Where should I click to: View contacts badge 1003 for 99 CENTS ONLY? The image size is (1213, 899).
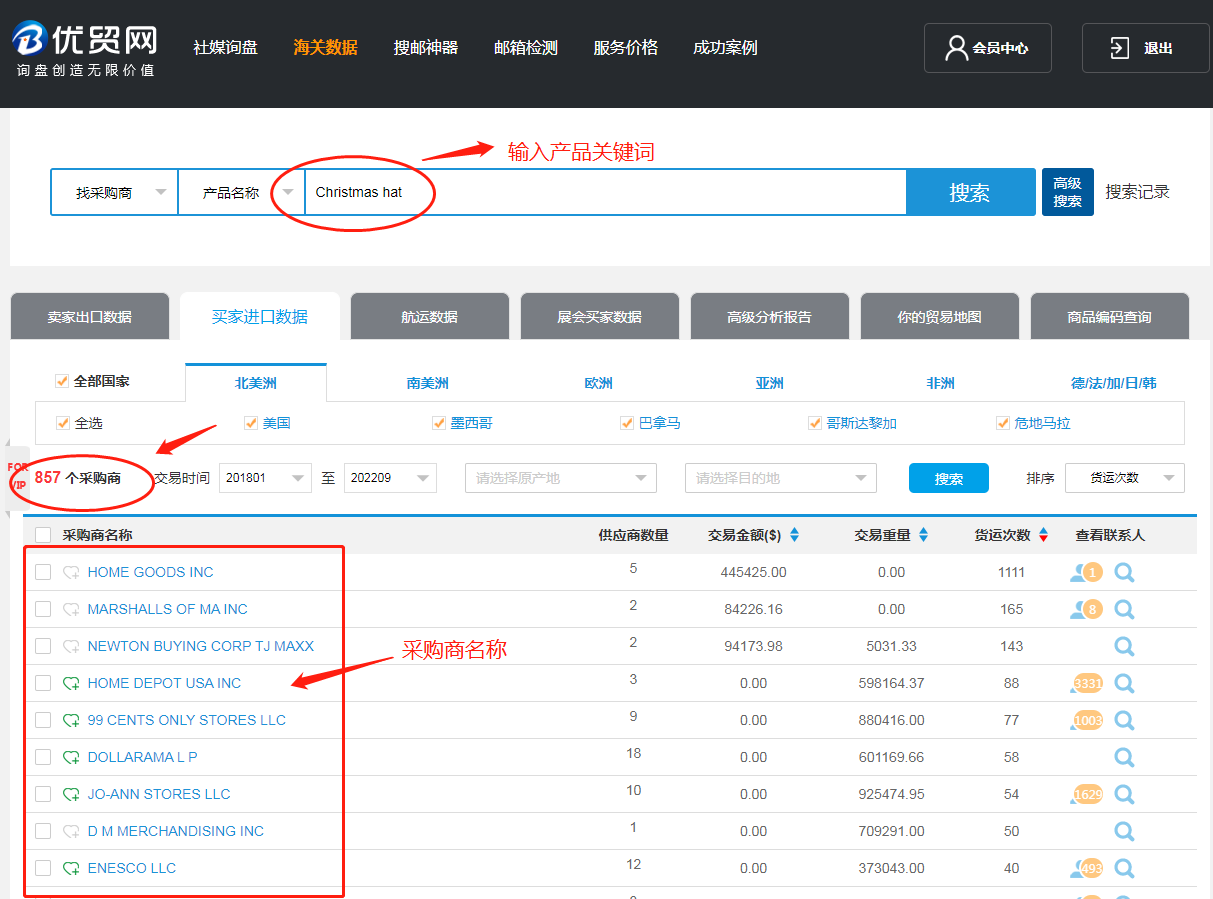[x=1086, y=720]
